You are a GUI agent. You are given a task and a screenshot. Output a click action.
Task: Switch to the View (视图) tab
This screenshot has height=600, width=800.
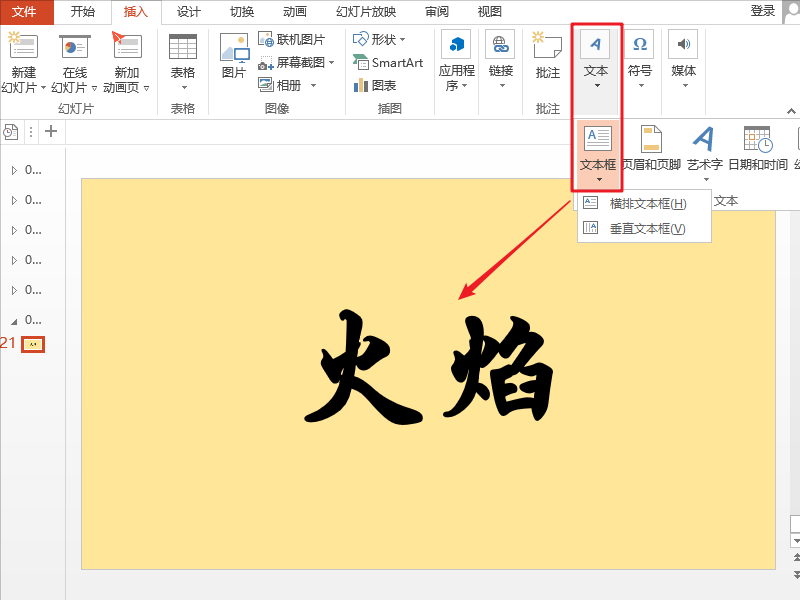pyautogui.click(x=490, y=12)
